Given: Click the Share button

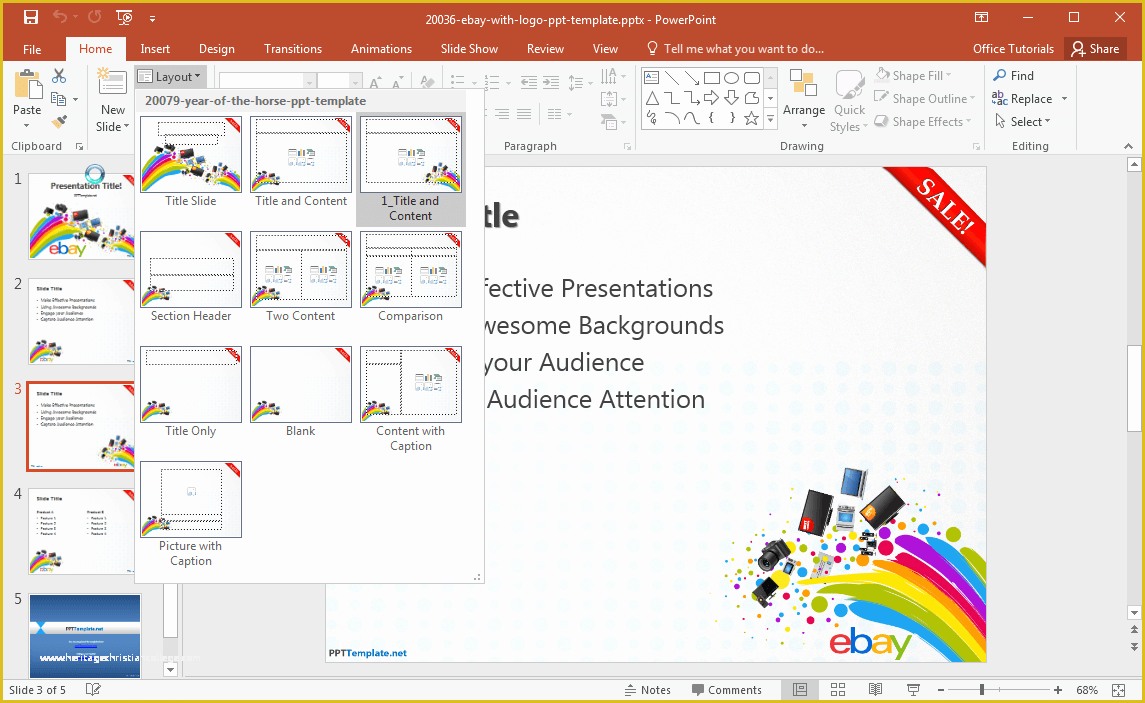Looking at the screenshot, I should coord(1095,49).
